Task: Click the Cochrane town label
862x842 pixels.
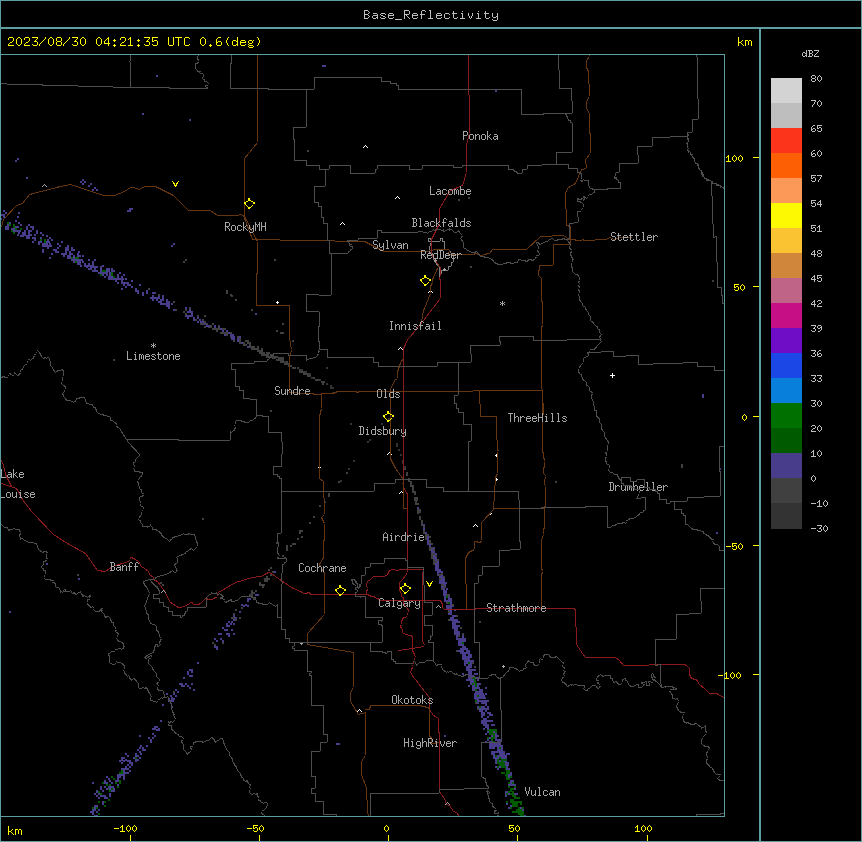Action: tap(322, 568)
